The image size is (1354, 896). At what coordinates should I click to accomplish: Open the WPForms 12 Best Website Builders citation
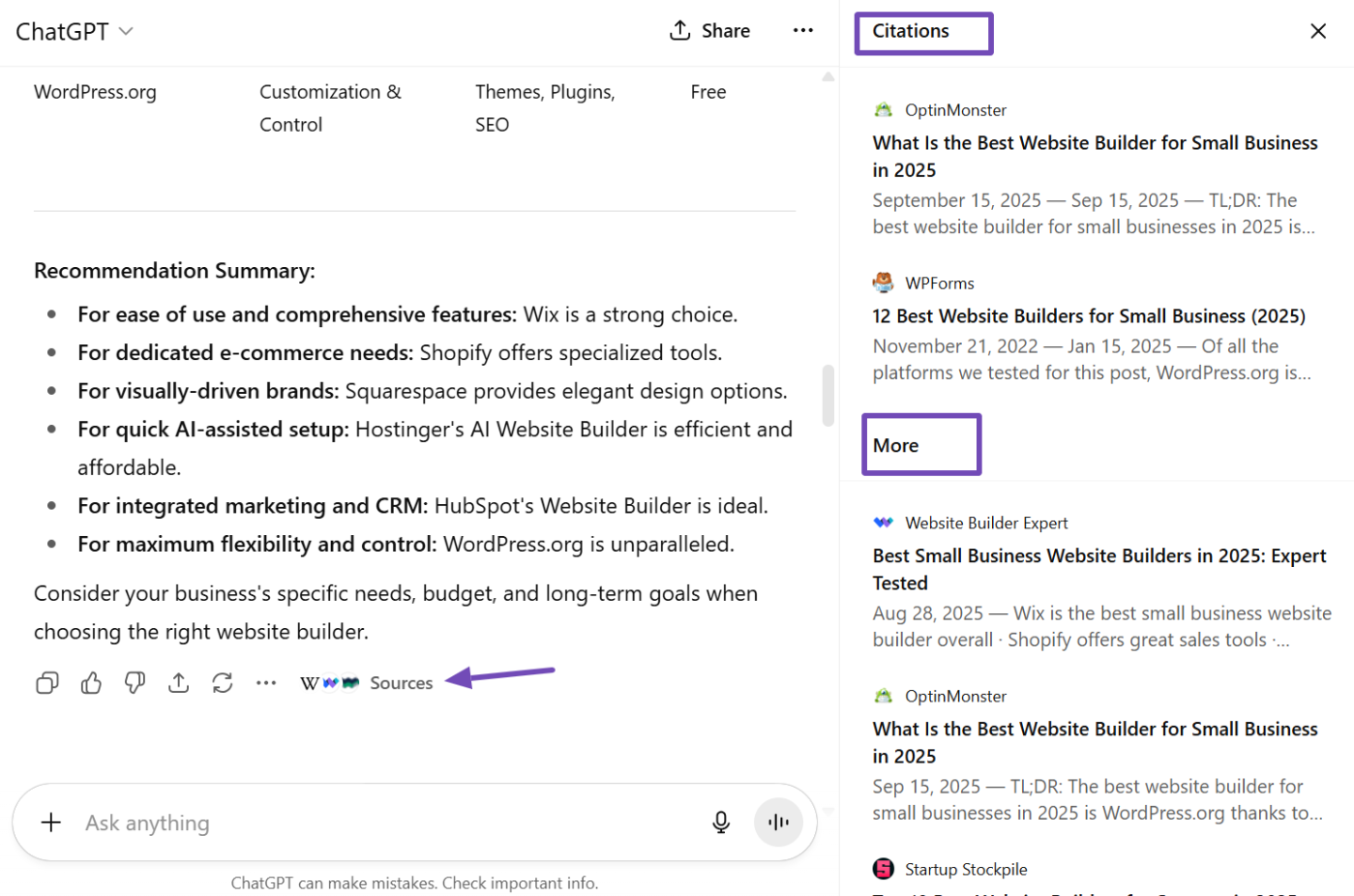click(x=1088, y=316)
